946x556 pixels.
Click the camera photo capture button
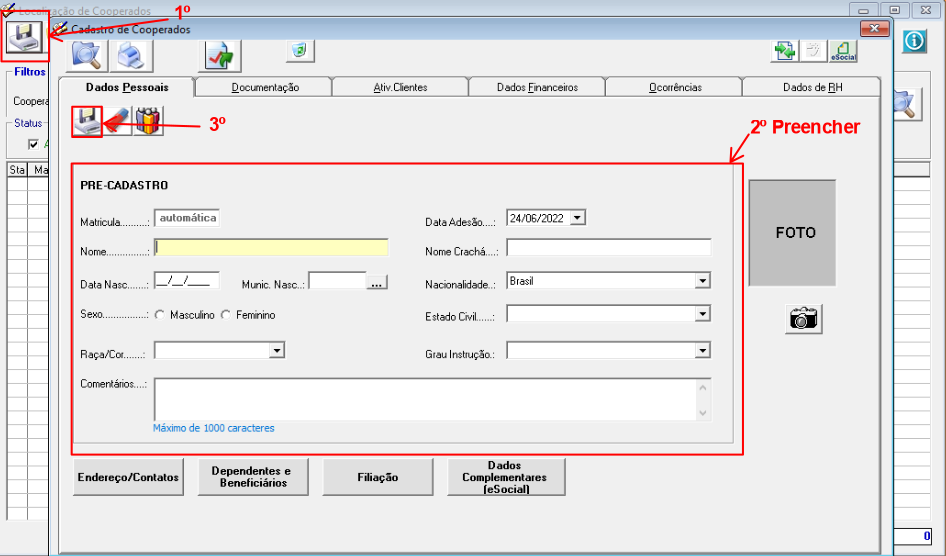click(x=804, y=318)
